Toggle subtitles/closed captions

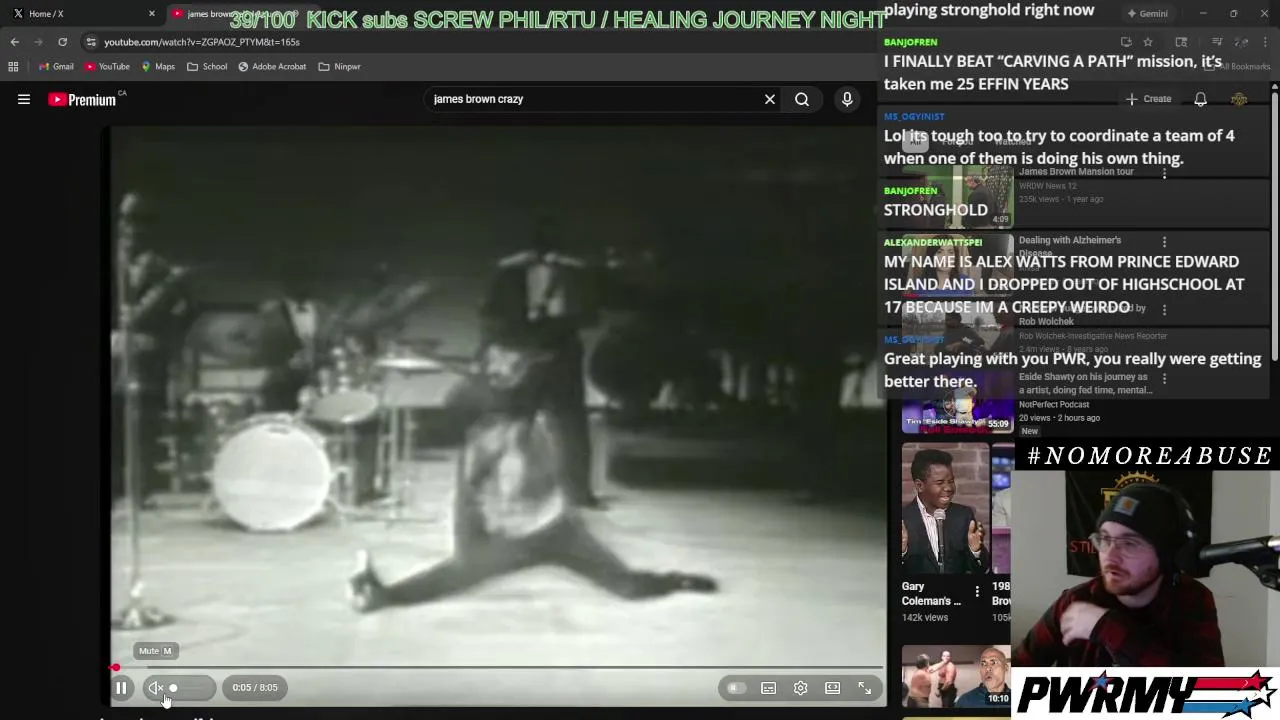coord(768,688)
